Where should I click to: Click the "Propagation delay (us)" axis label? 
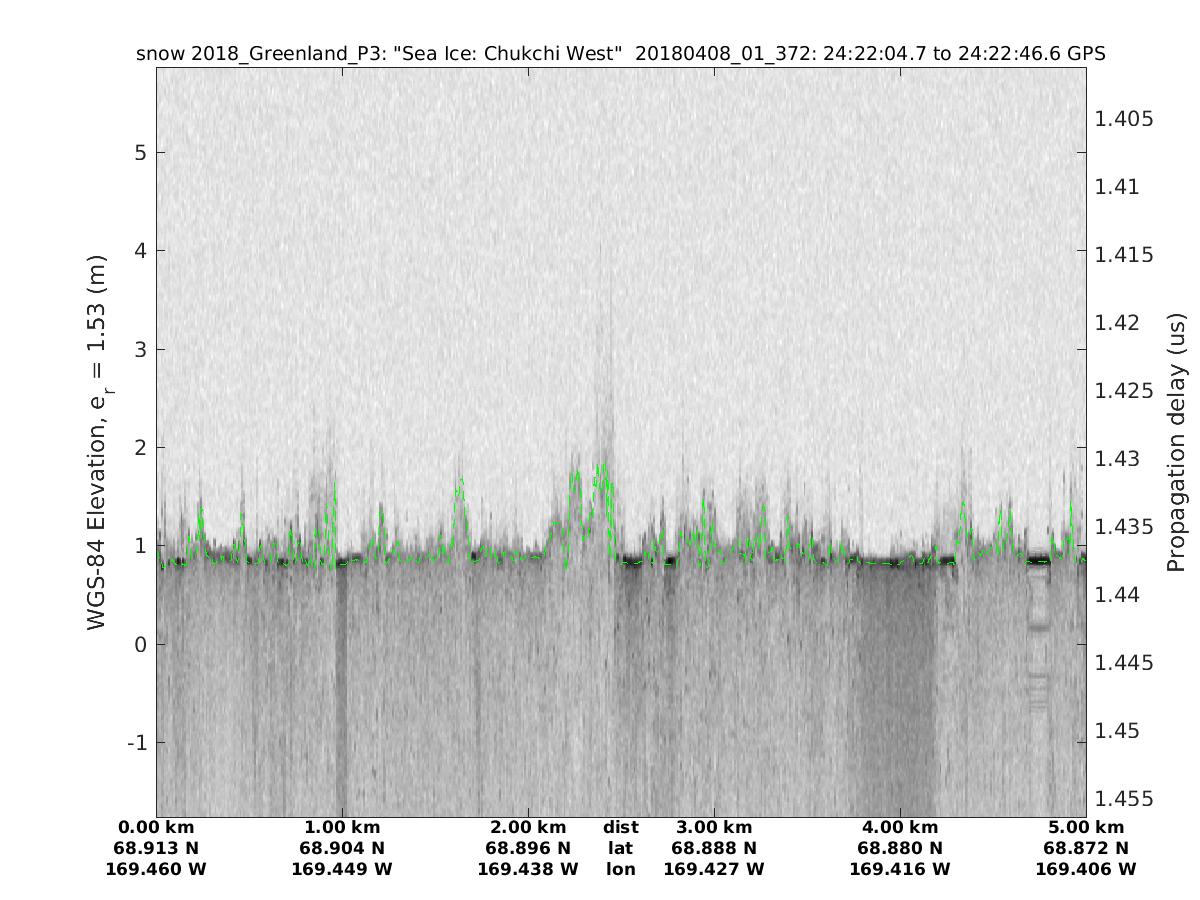[1176, 442]
